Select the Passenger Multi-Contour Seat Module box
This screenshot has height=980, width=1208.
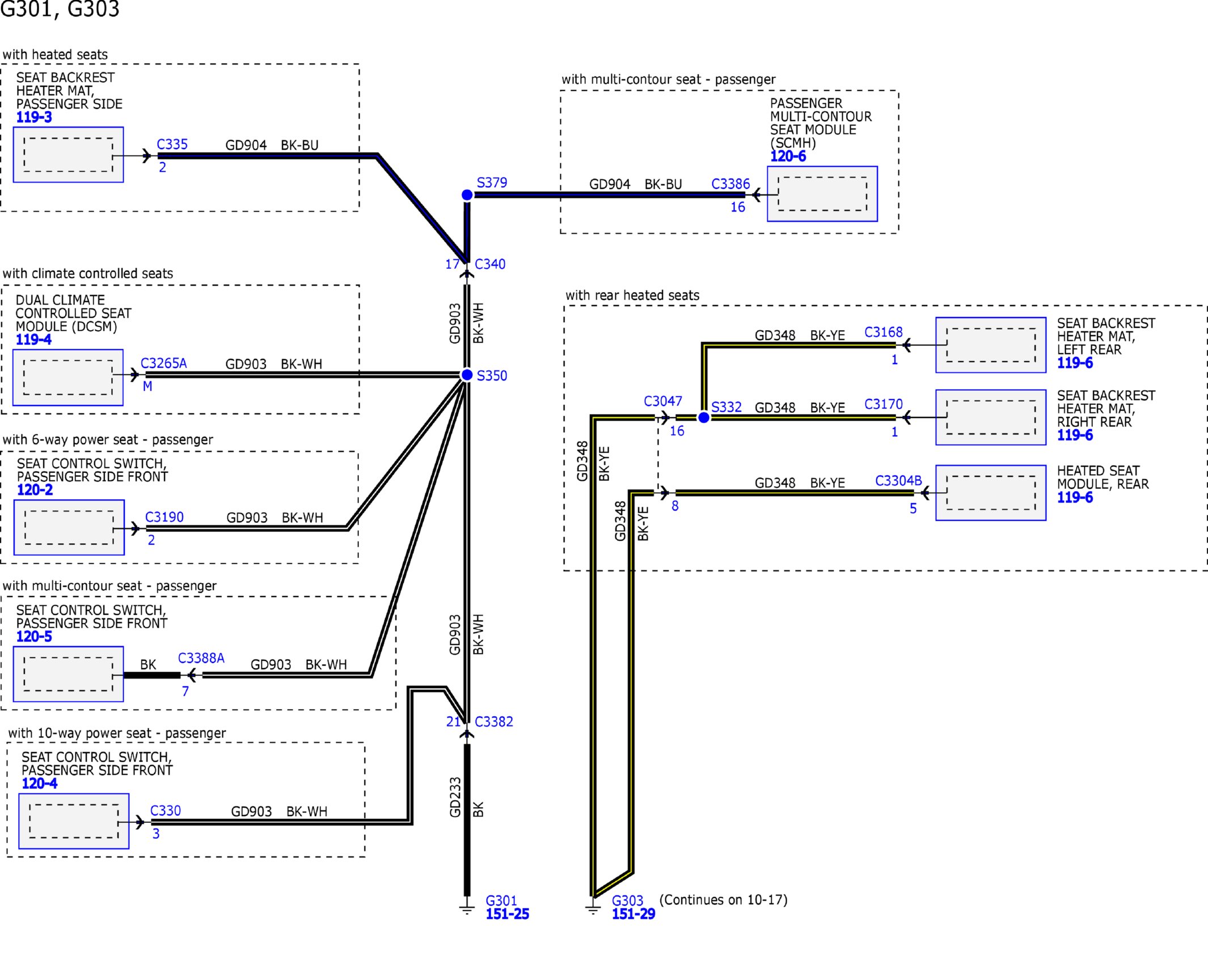click(x=822, y=194)
